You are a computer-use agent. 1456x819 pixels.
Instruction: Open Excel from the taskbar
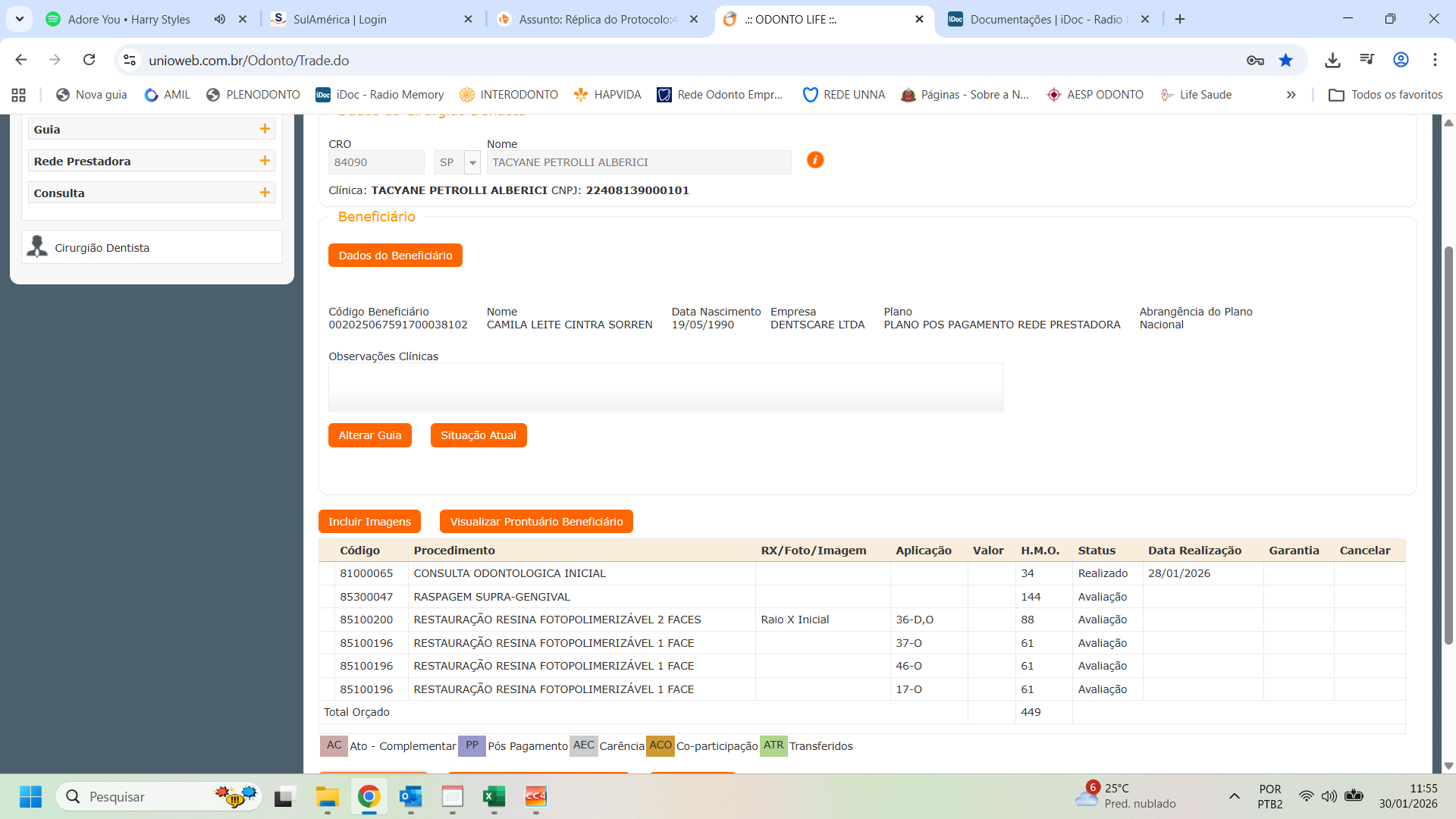tap(494, 796)
